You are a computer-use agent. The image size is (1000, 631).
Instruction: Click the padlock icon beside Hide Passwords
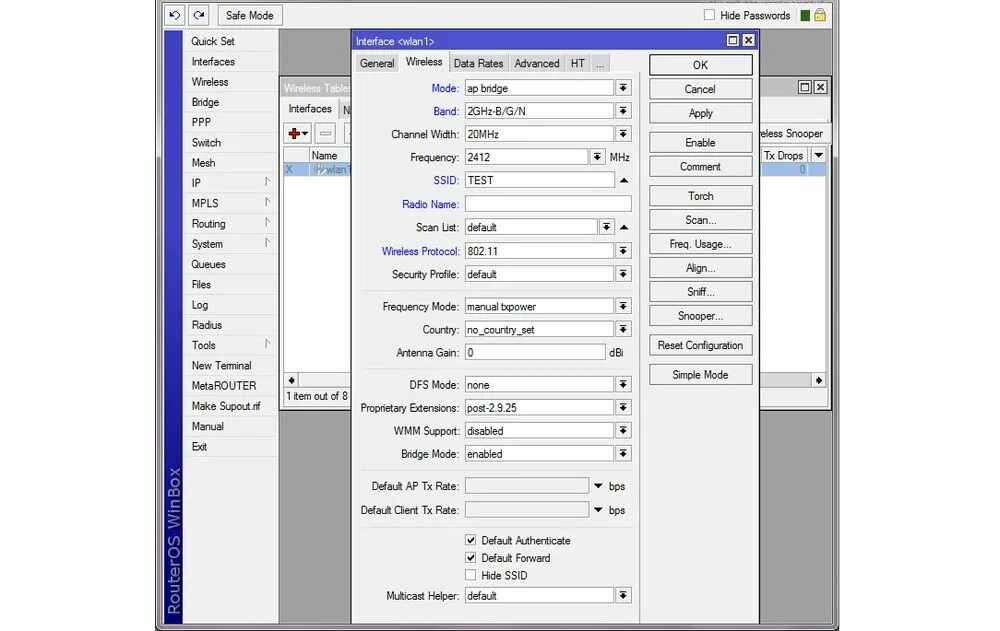click(820, 15)
